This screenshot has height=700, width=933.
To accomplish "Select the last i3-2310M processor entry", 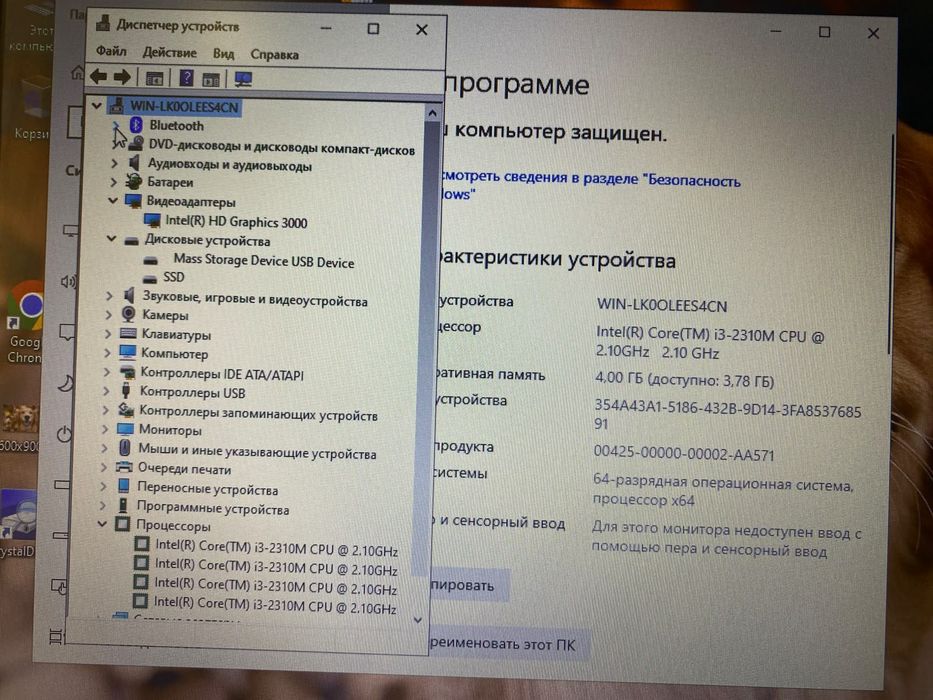I will coord(275,605).
